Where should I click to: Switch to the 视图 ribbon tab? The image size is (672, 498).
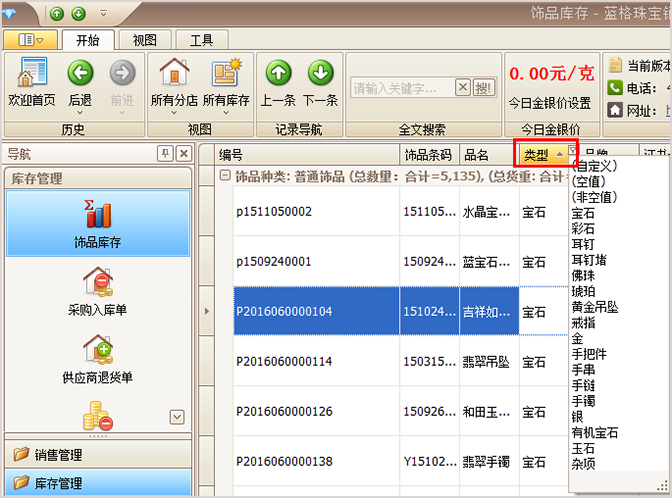coord(144,40)
